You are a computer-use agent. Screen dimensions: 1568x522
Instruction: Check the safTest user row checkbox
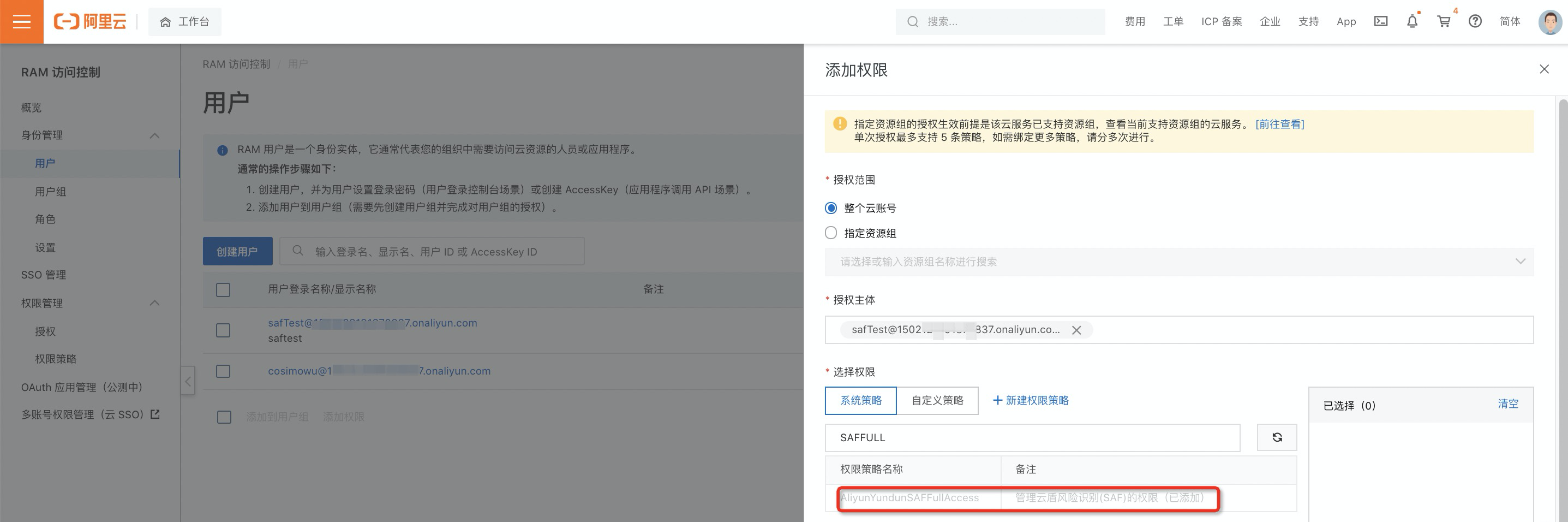pyautogui.click(x=223, y=331)
